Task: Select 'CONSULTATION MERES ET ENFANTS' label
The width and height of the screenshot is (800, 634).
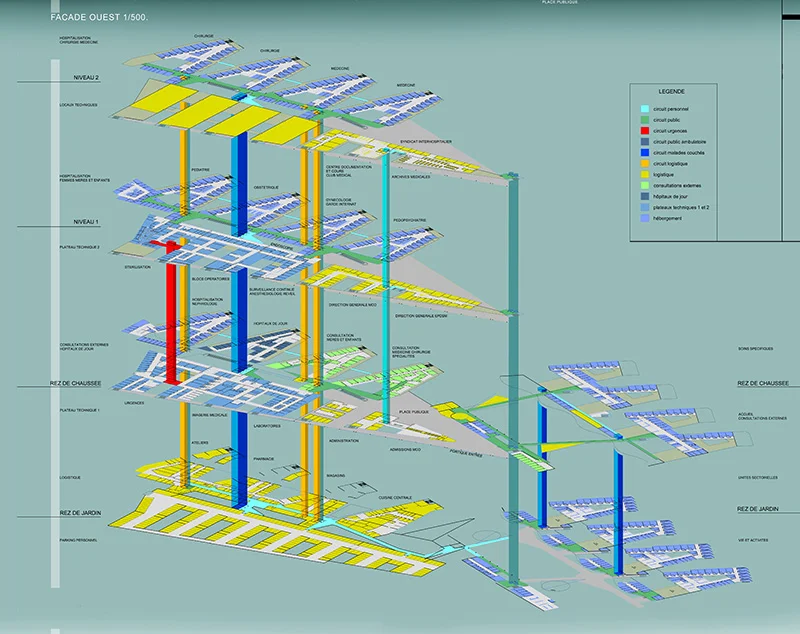Action: pos(344,338)
